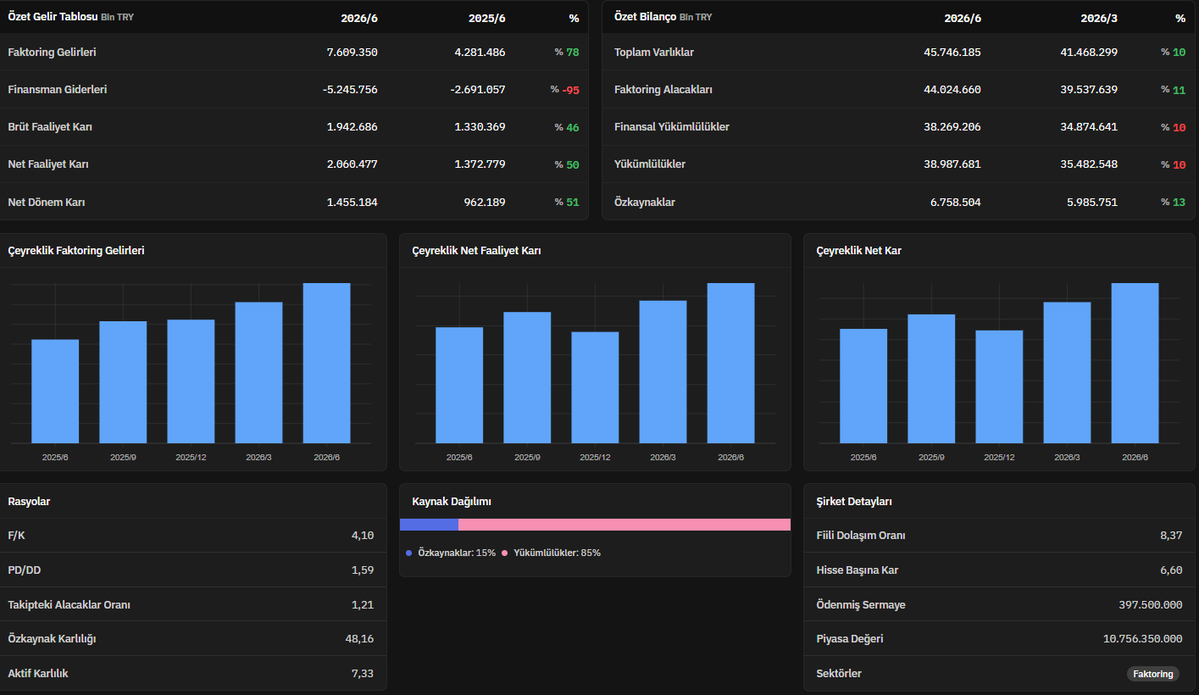1199x695 pixels.
Task: Click the value 4.281.486
Action: click(479, 52)
